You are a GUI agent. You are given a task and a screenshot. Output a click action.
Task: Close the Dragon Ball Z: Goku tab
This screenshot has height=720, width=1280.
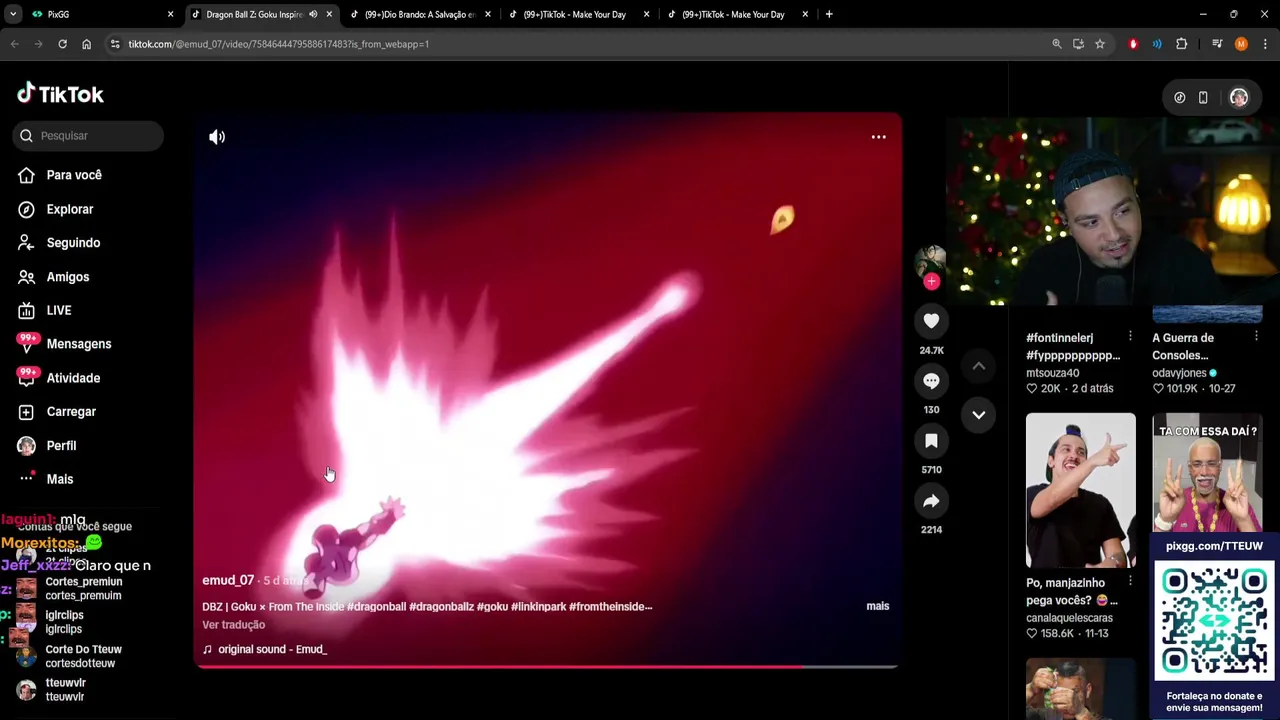(x=329, y=14)
